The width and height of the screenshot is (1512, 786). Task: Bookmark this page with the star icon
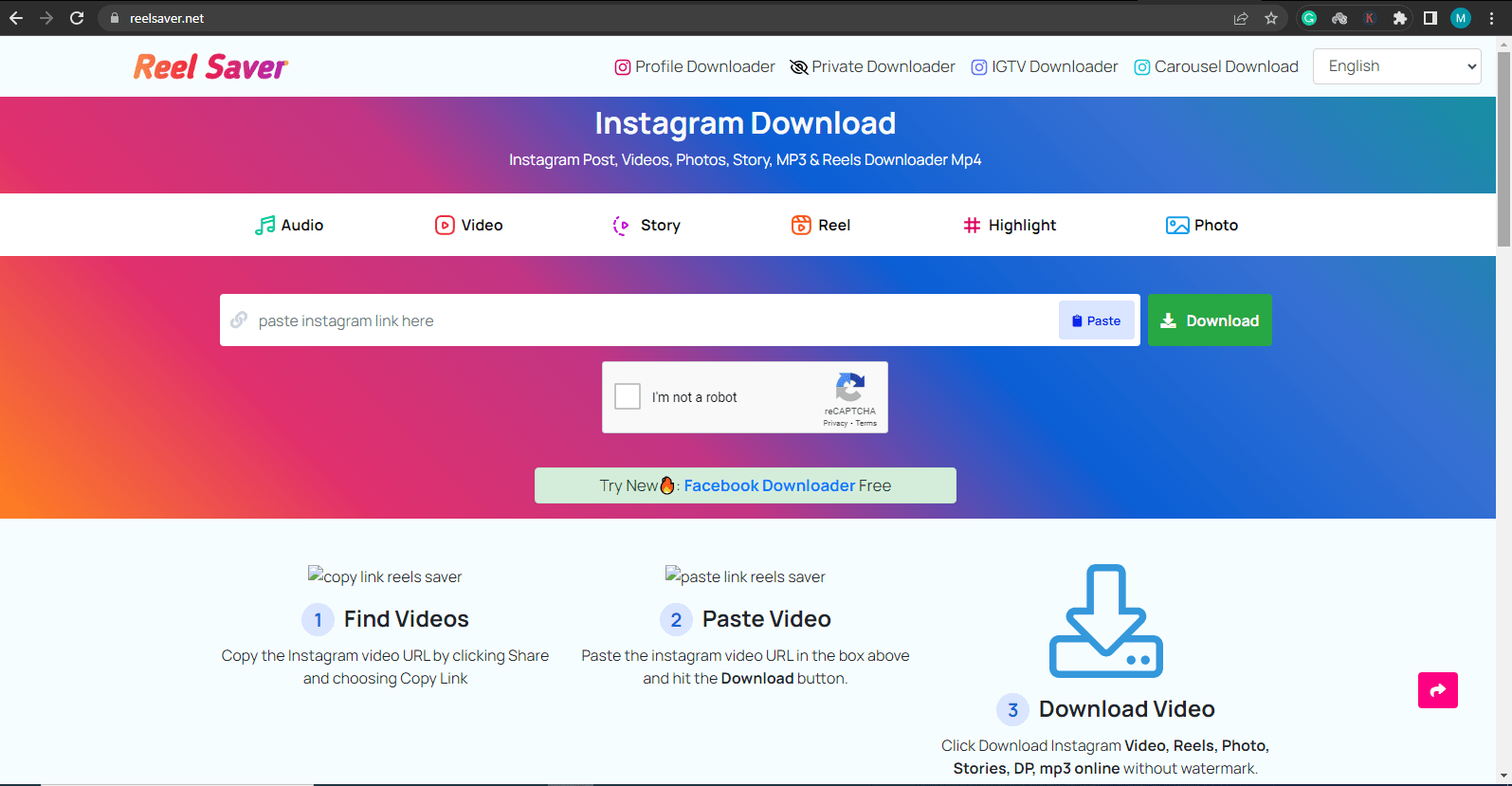[1271, 18]
